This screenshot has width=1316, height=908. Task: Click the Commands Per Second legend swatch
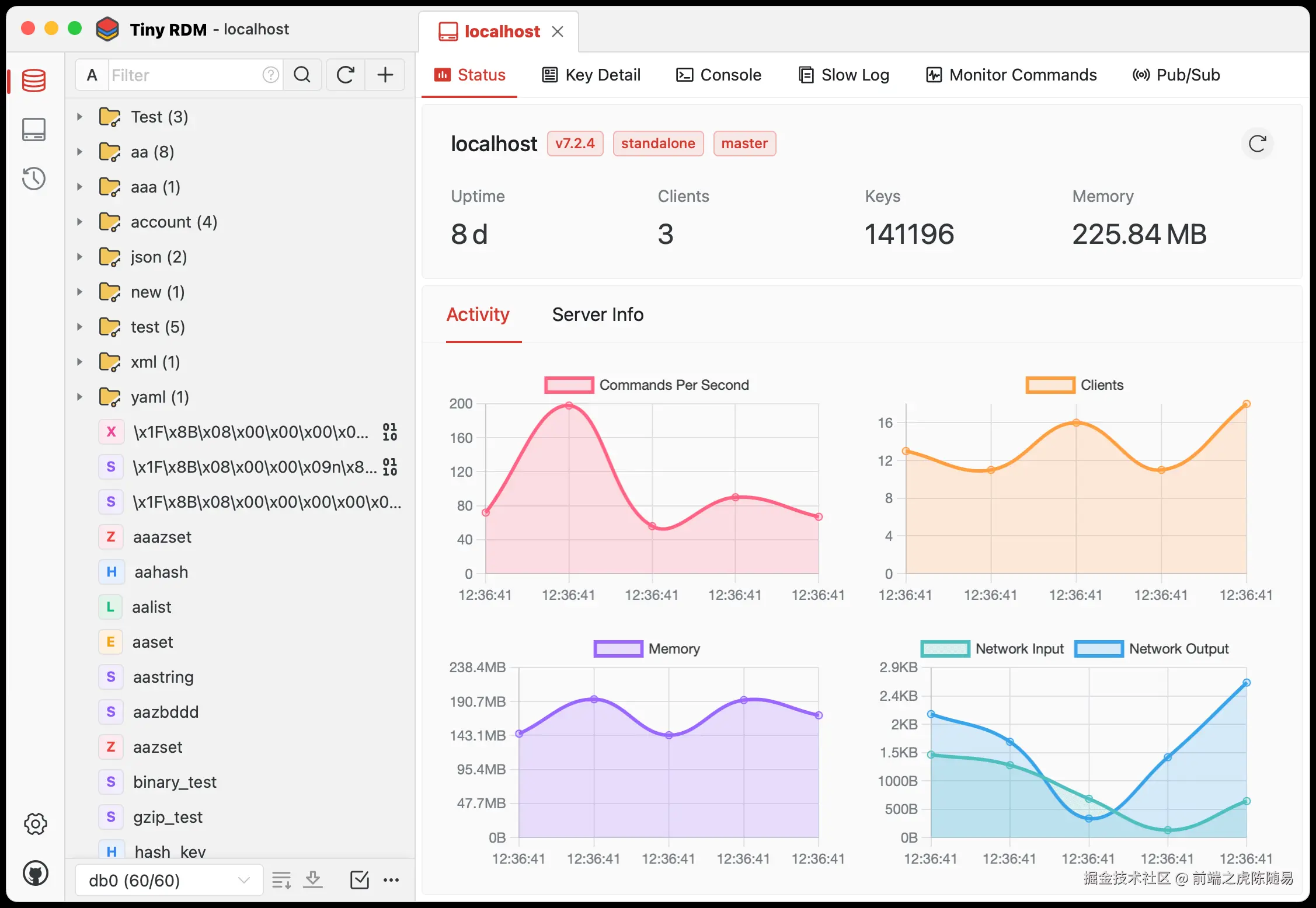[569, 385]
